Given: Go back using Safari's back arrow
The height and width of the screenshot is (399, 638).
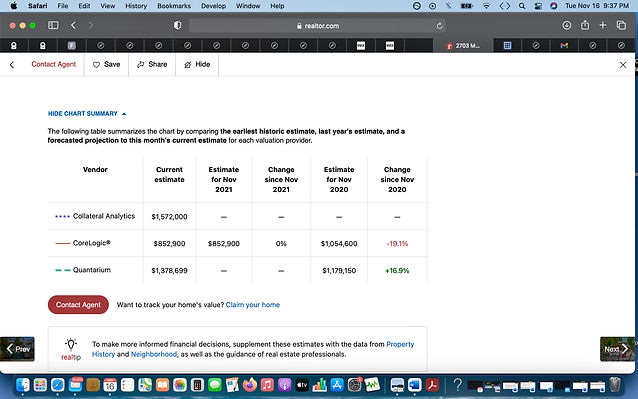Looking at the screenshot, I should pyautogui.click(x=73, y=25).
